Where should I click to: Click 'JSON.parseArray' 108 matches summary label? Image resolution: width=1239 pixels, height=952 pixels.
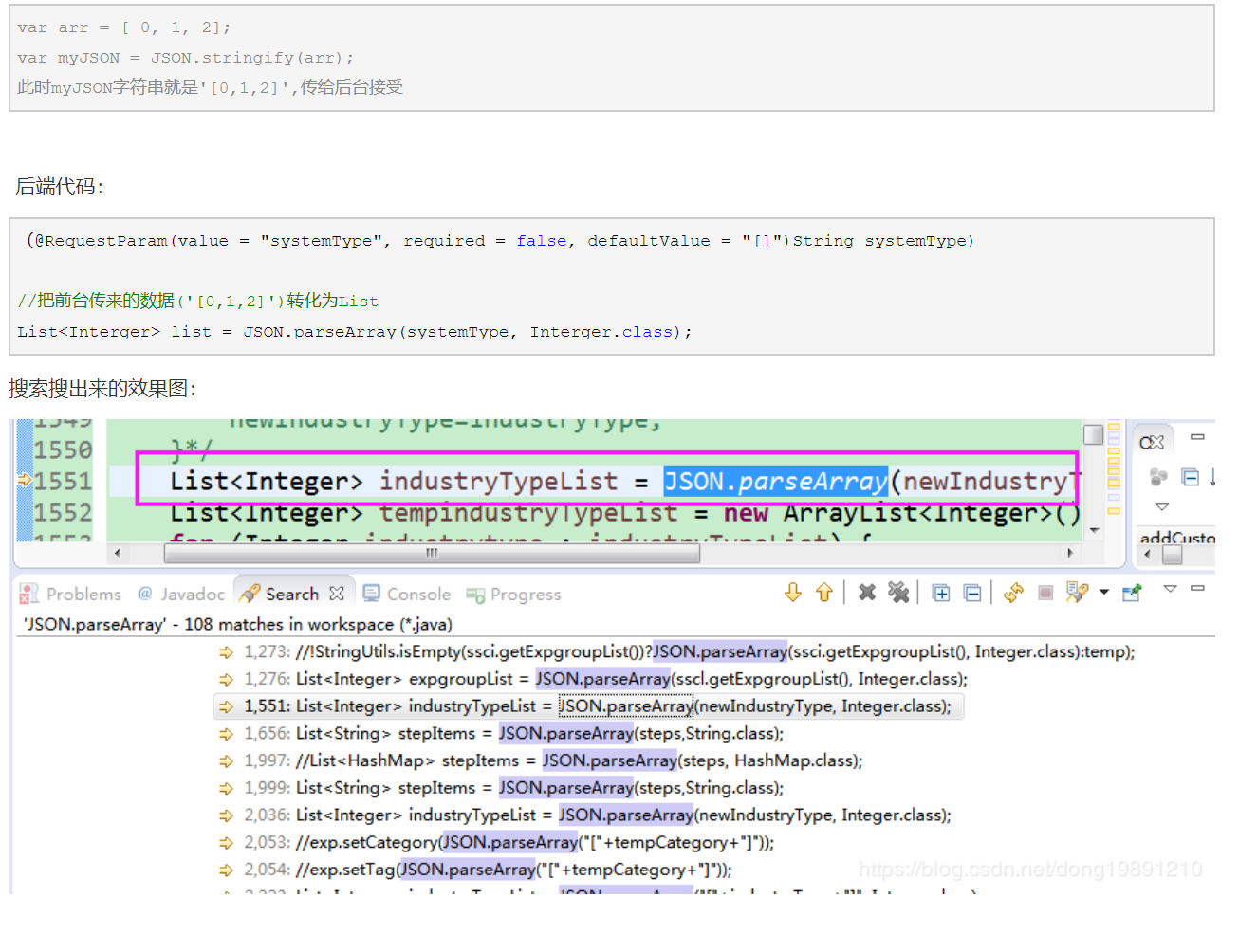(237, 624)
